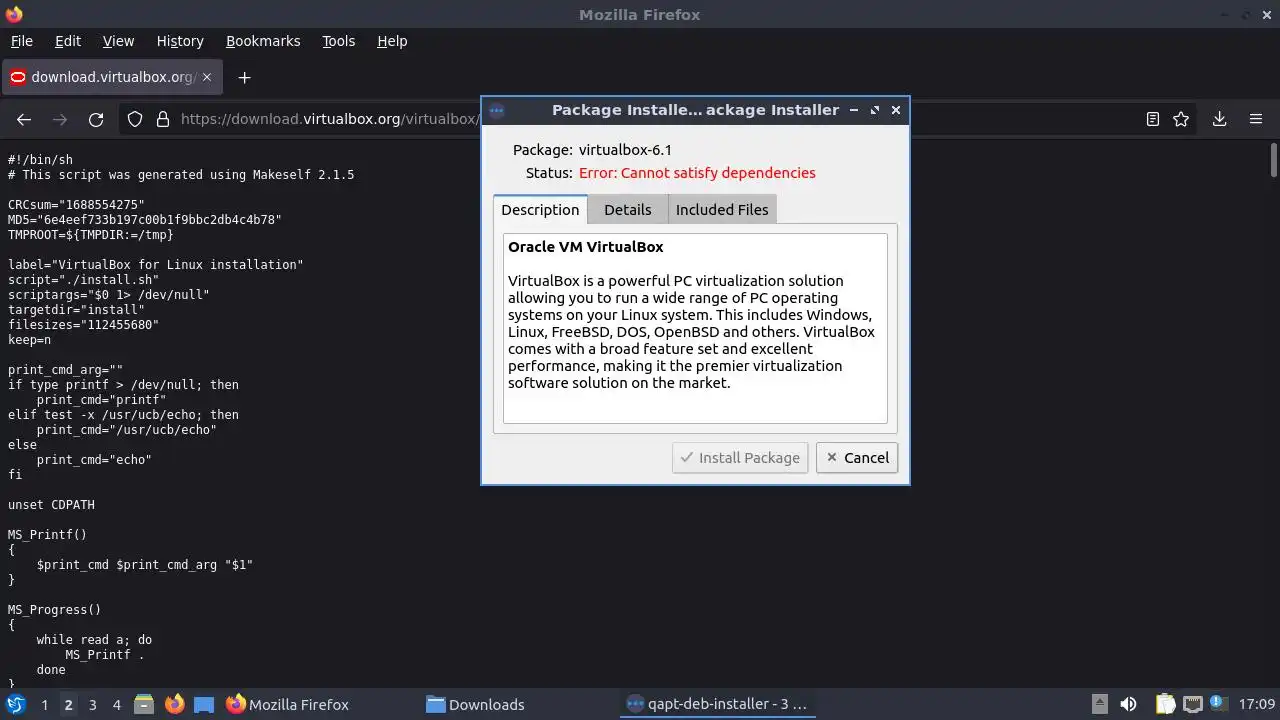Image resolution: width=1280 pixels, height=720 pixels.
Task: Open the Help menu in Firefox
Action: tap(392, 41)
